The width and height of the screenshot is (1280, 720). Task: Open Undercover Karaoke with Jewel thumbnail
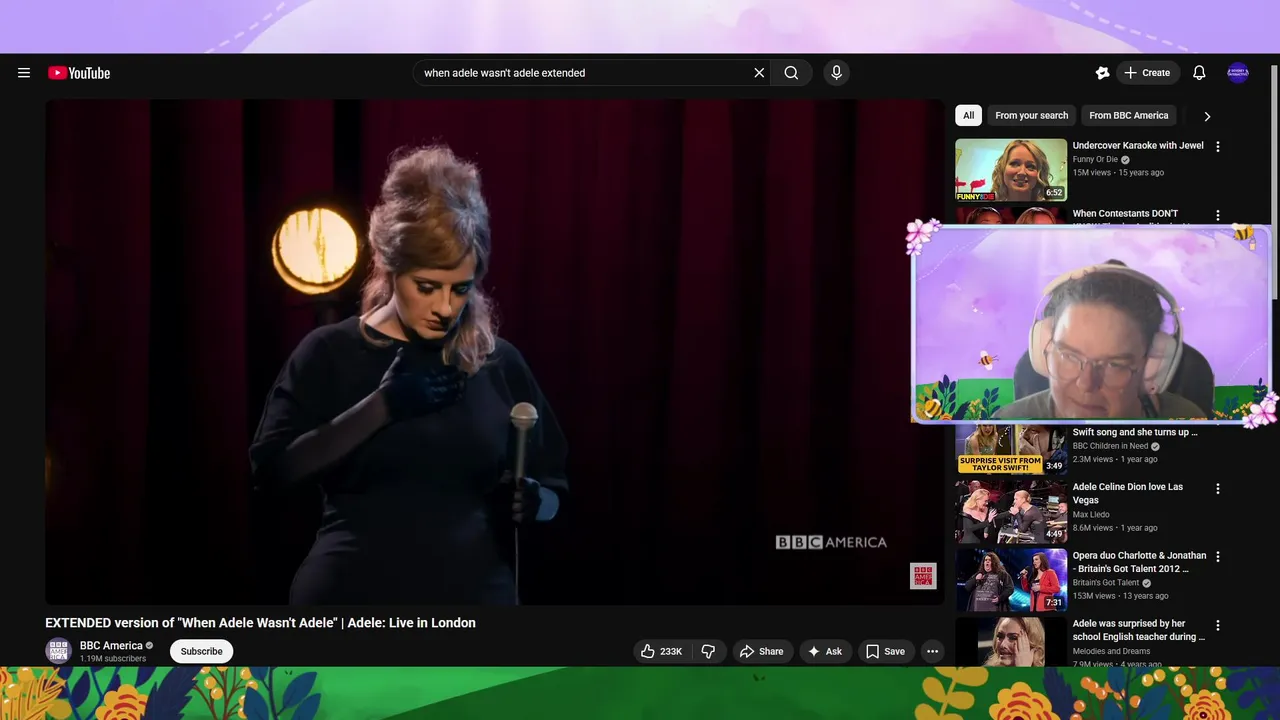tap(1011, 170)
